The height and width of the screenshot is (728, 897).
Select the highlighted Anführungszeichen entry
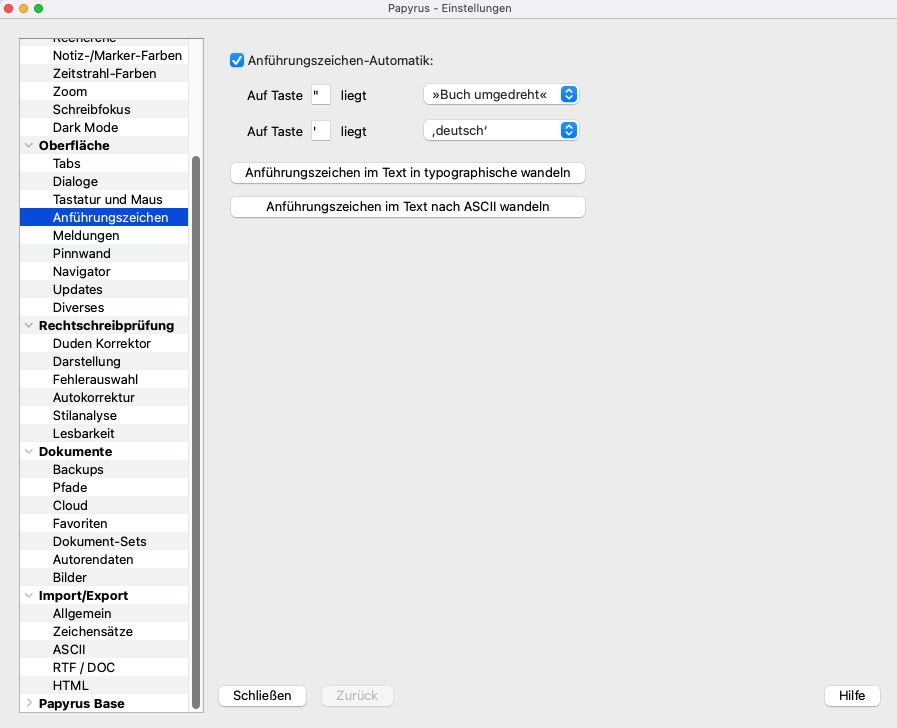[x=104, y=217]
